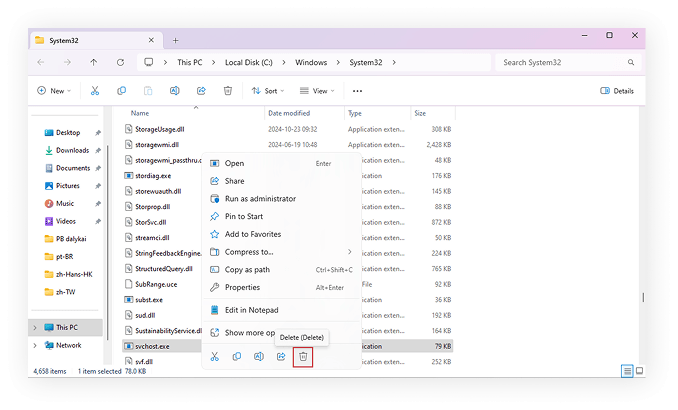
Task: Go up one folder with Up arrow
Action: click(x=94, y=62)
